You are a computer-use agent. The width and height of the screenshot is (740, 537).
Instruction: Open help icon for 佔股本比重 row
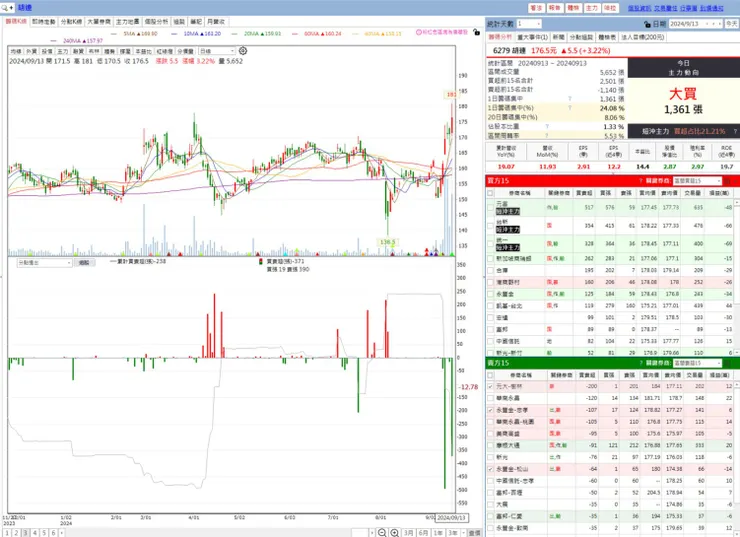[x=547, y=126]
